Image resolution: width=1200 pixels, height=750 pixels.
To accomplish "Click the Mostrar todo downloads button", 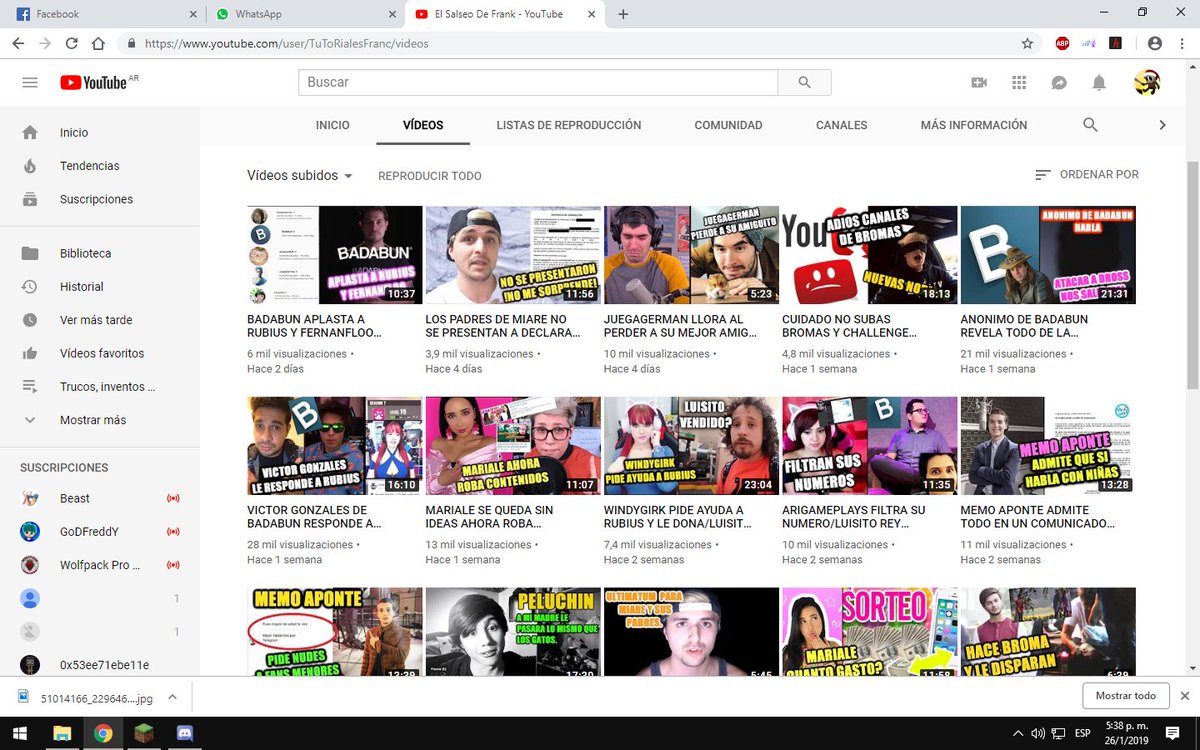I will tap(1126, 696).
